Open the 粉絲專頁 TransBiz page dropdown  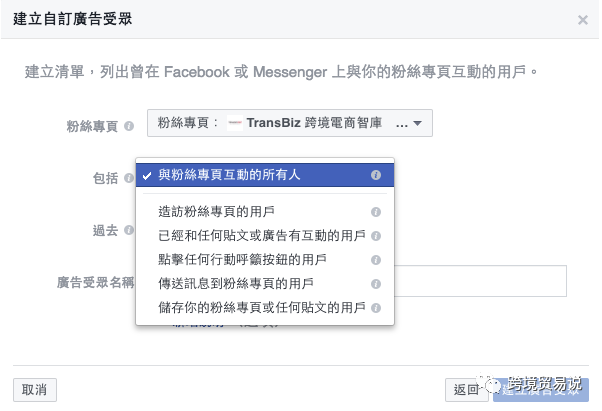(290, 123)
